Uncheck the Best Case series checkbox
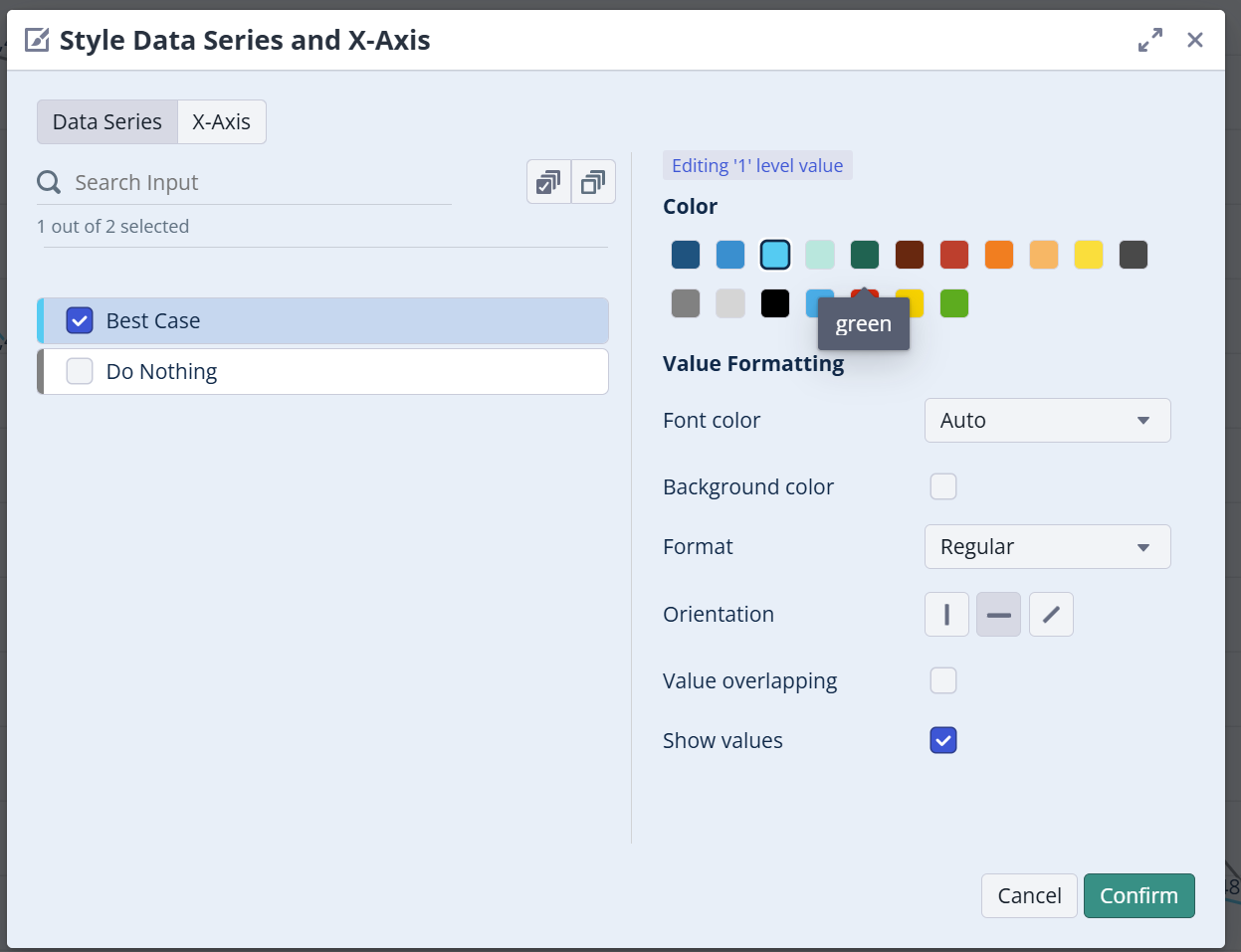Screen dimensions: 1241x952 pyautogui.click(x=80, y=320)
